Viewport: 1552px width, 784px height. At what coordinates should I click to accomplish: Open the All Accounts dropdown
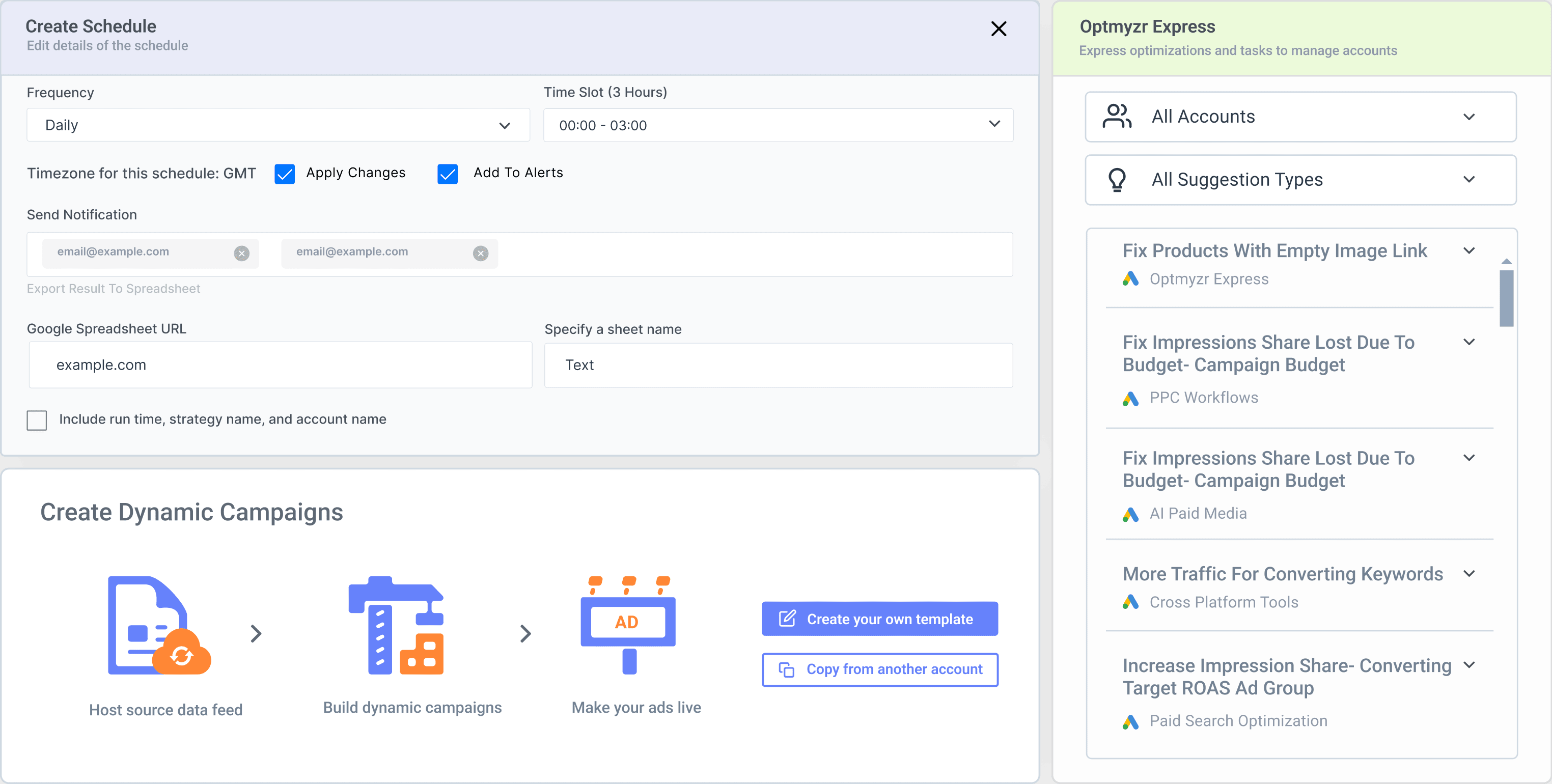tap(1300, 116)
